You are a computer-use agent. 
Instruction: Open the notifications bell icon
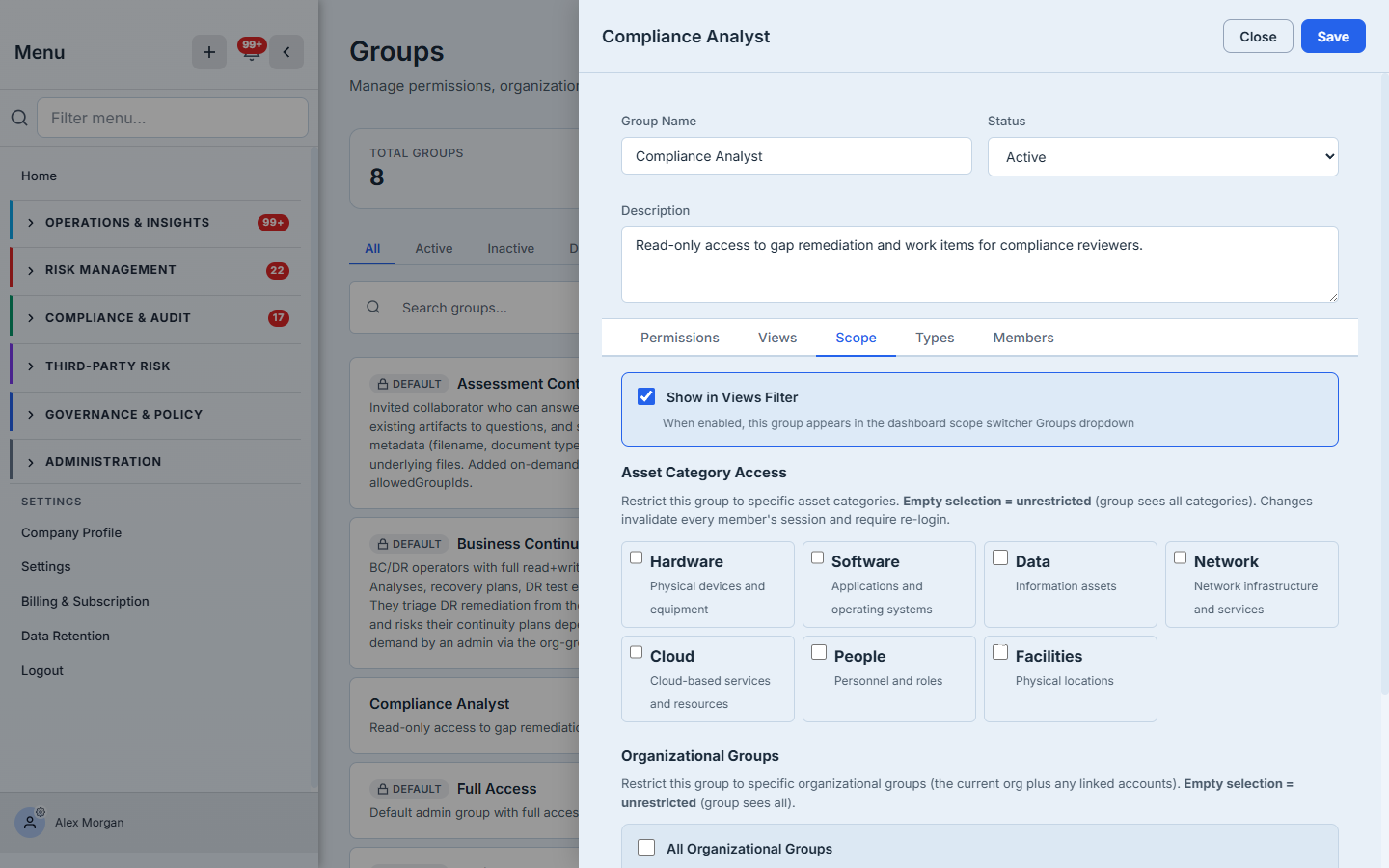pos(251,52)
